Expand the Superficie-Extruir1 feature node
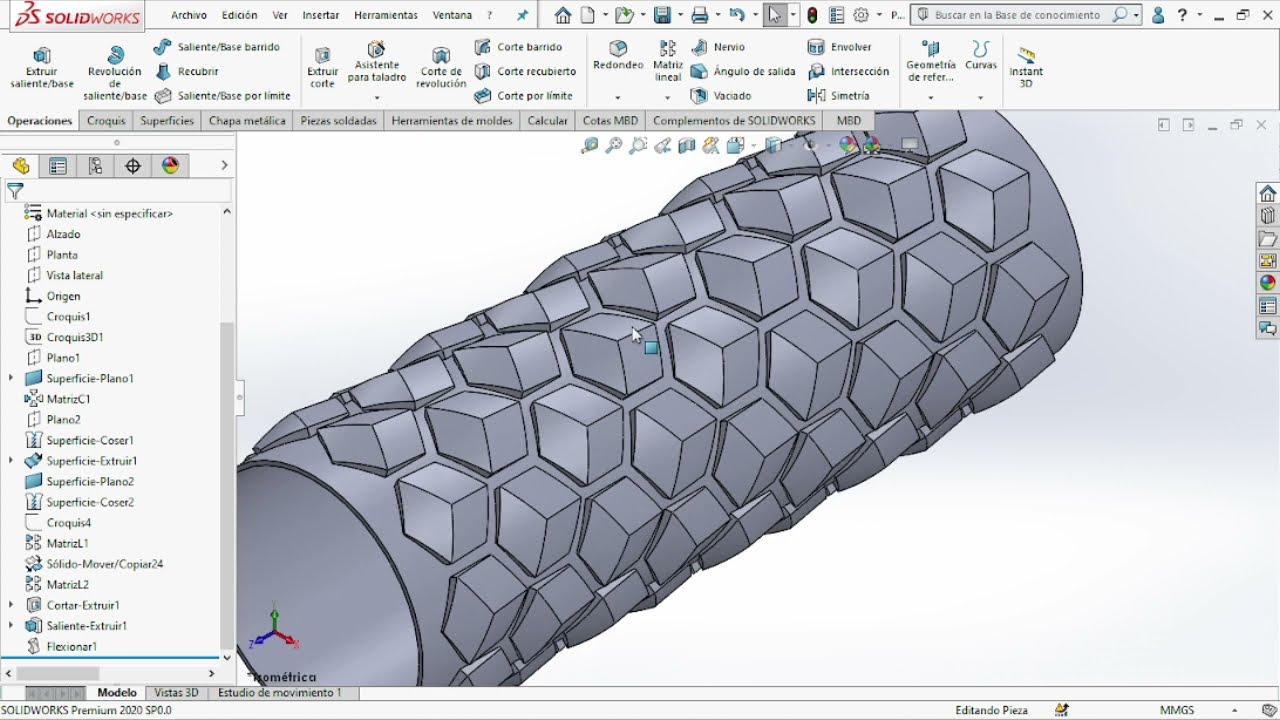The width and height of the screenshot is (1280, 720). (11, 461)
